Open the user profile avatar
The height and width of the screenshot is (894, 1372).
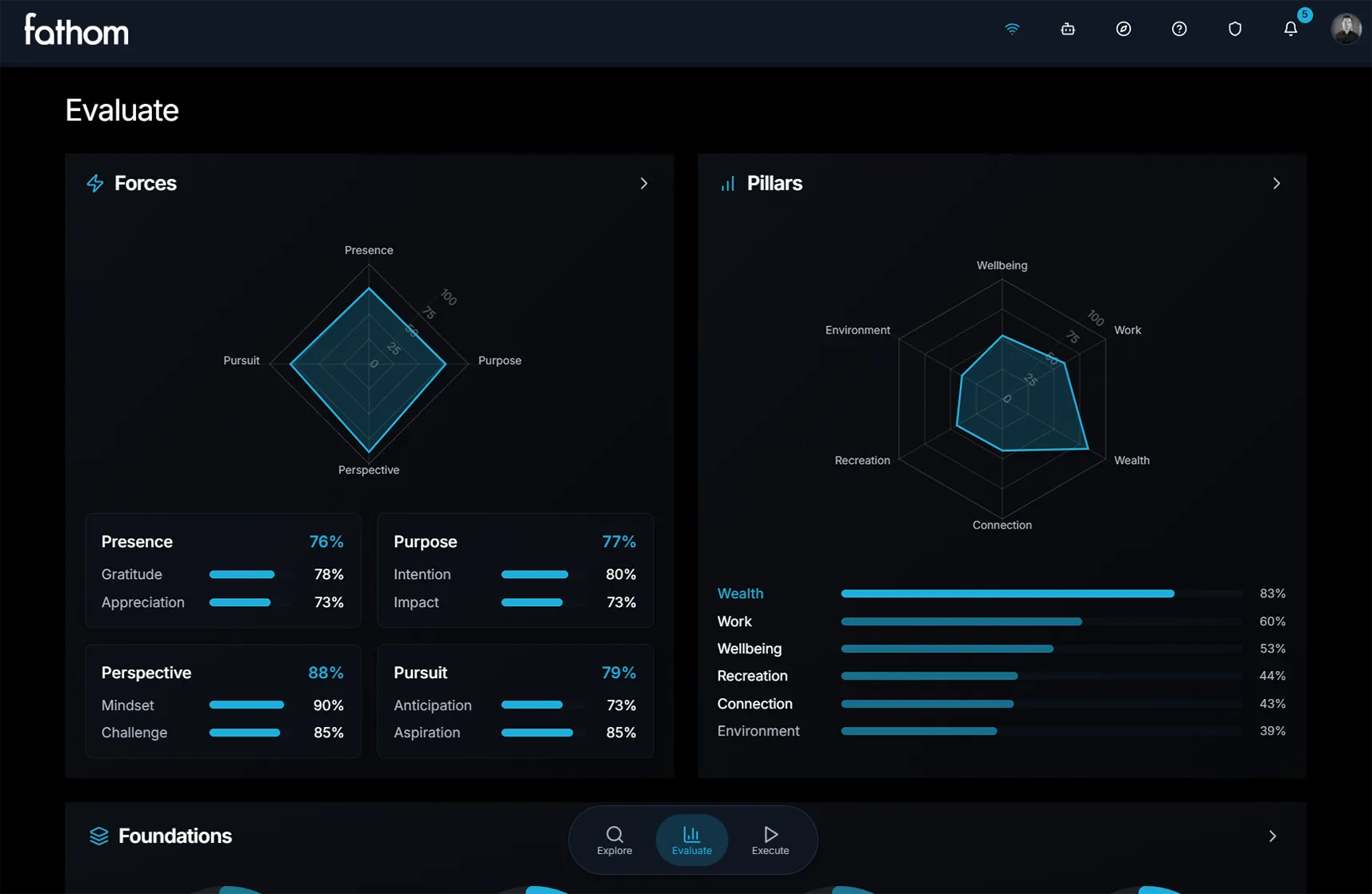1346,29
